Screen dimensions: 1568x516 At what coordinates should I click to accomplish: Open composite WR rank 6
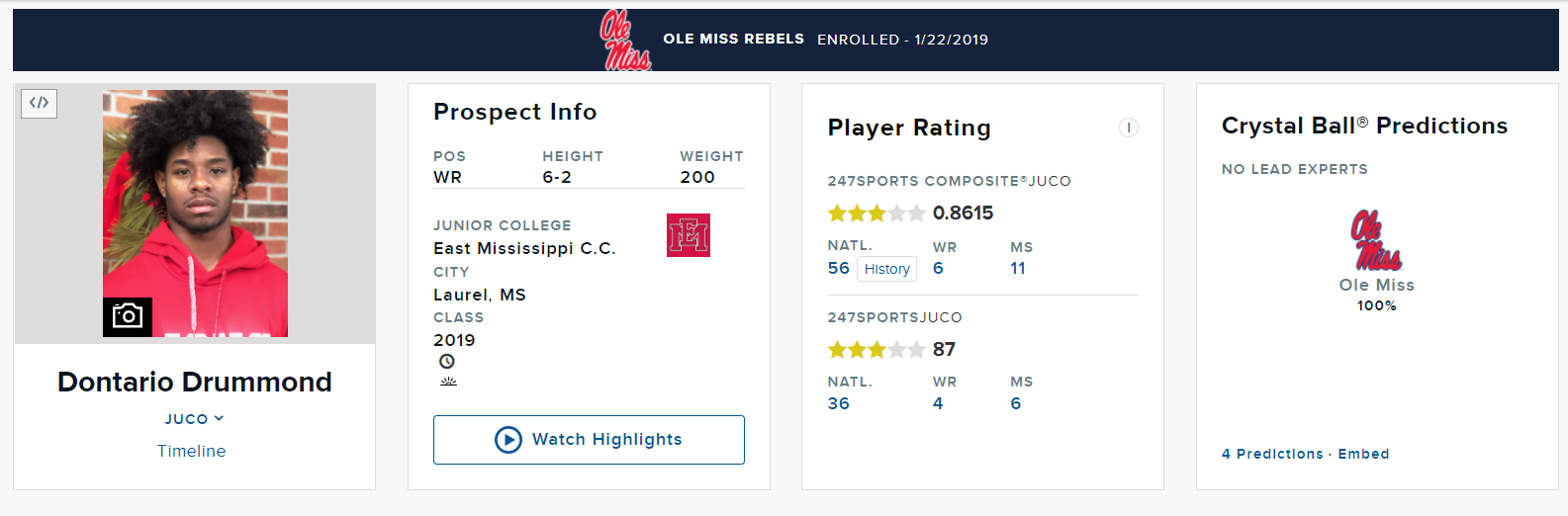[x=938, y=268]
